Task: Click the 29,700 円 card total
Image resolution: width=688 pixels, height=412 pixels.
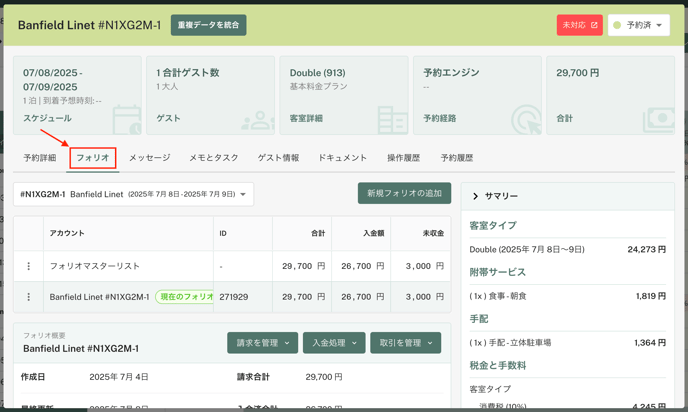Action: click(577, 73)
